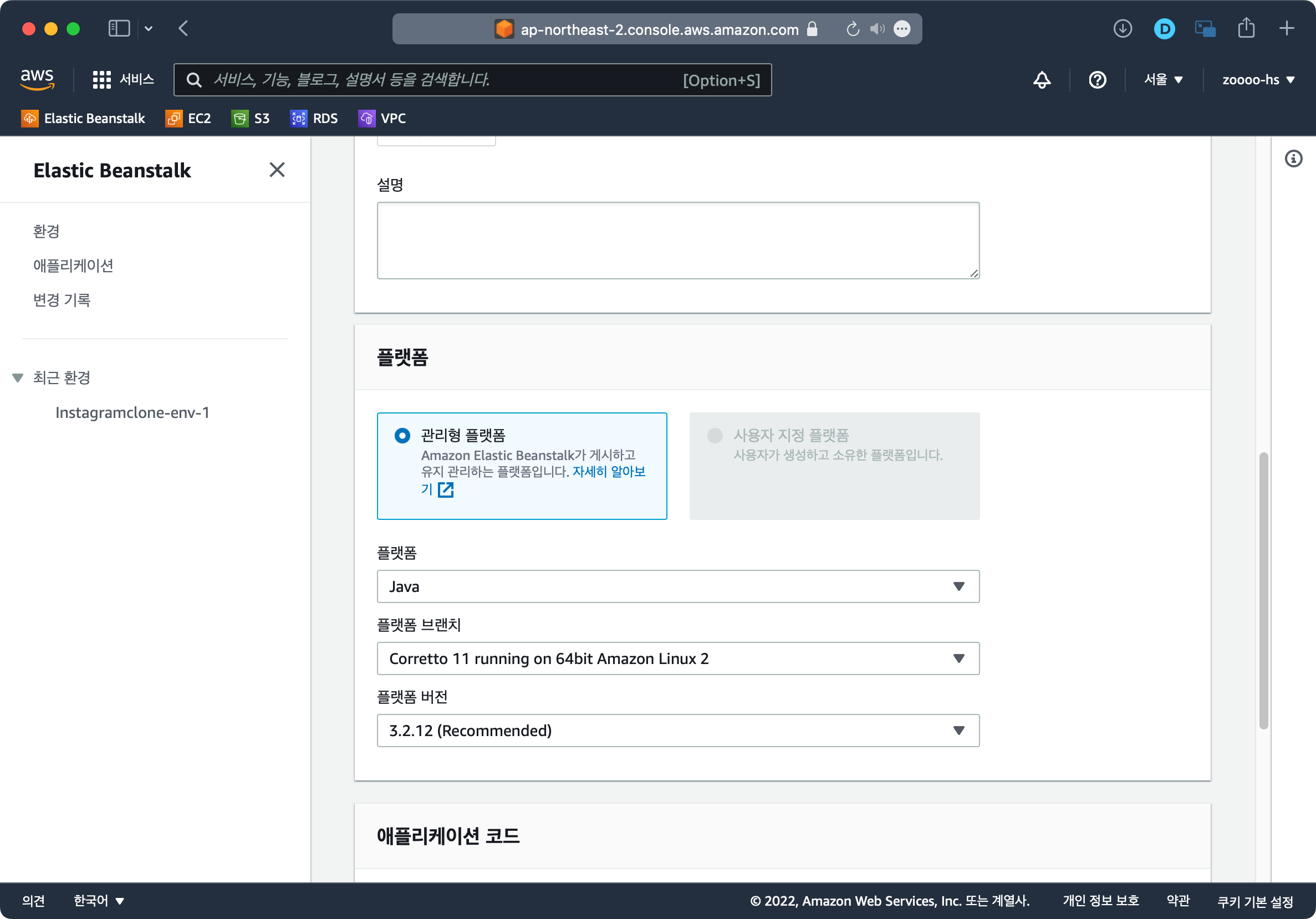Open the zoooo-hs account dropdown
The width and height of the screenshot is (1316, 919).
pyautogui.click(x=1258, y=80)
